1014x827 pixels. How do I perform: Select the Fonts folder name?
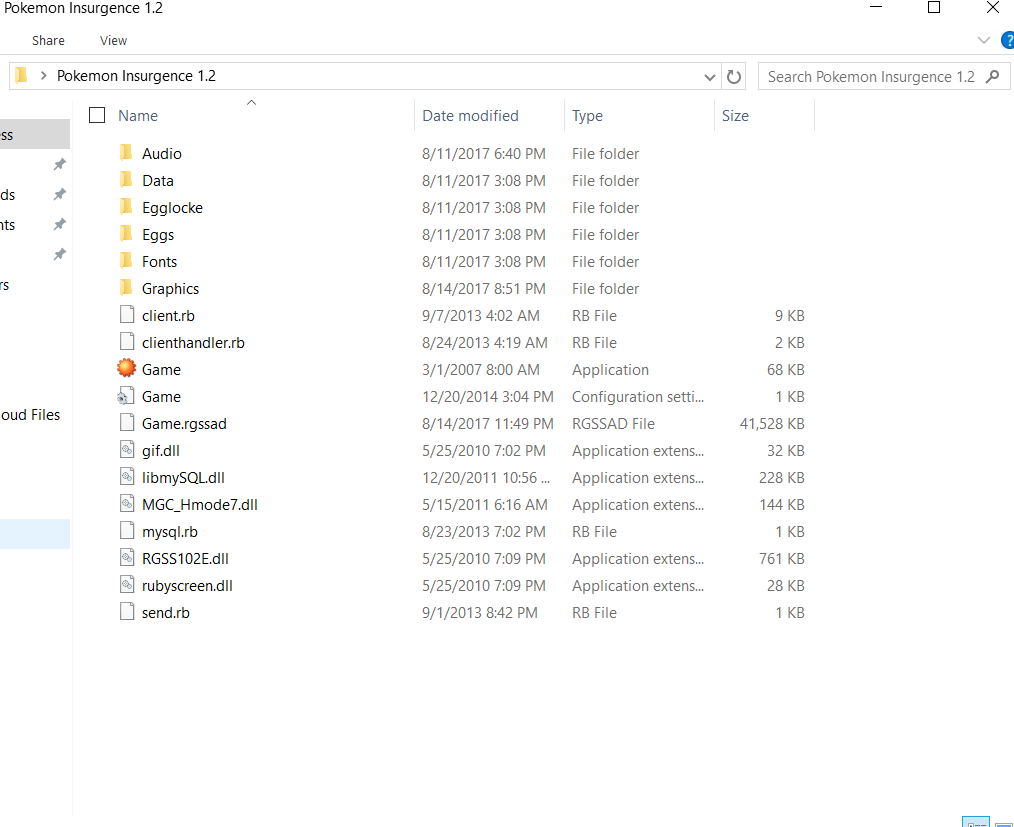click(159, 261)
